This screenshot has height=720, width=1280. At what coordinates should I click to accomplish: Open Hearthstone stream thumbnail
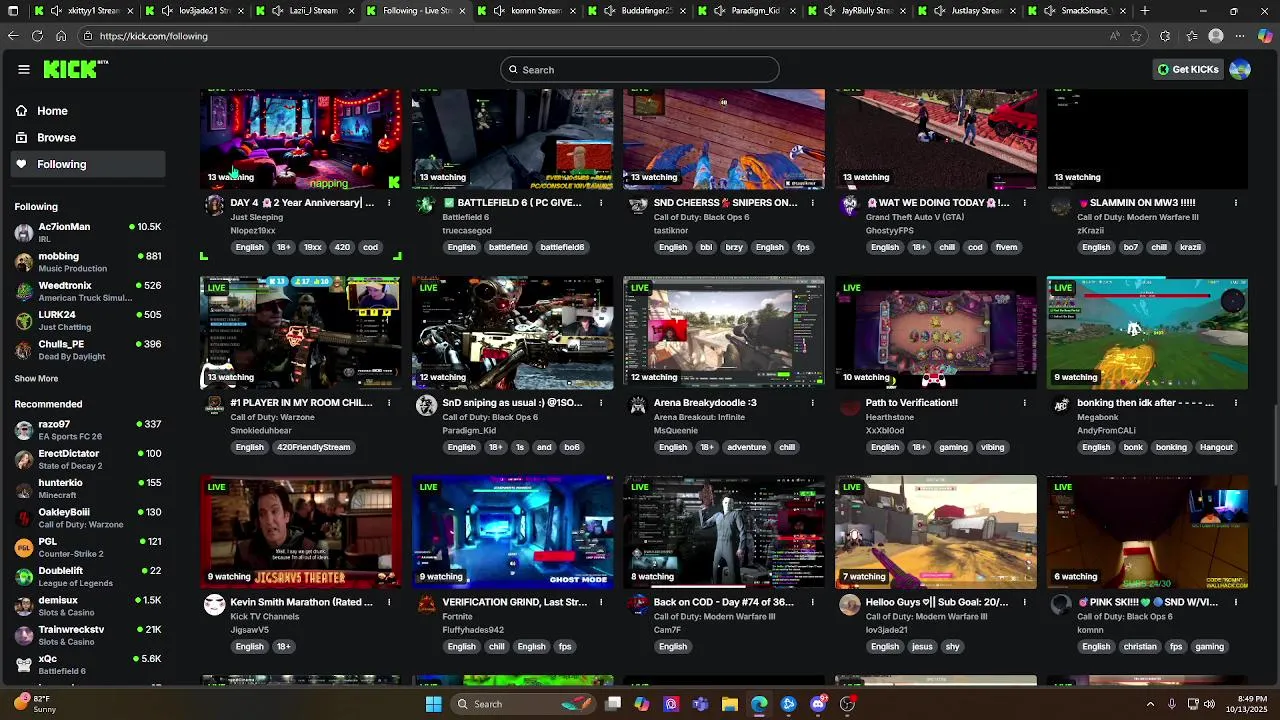click(x=936, y=333)
